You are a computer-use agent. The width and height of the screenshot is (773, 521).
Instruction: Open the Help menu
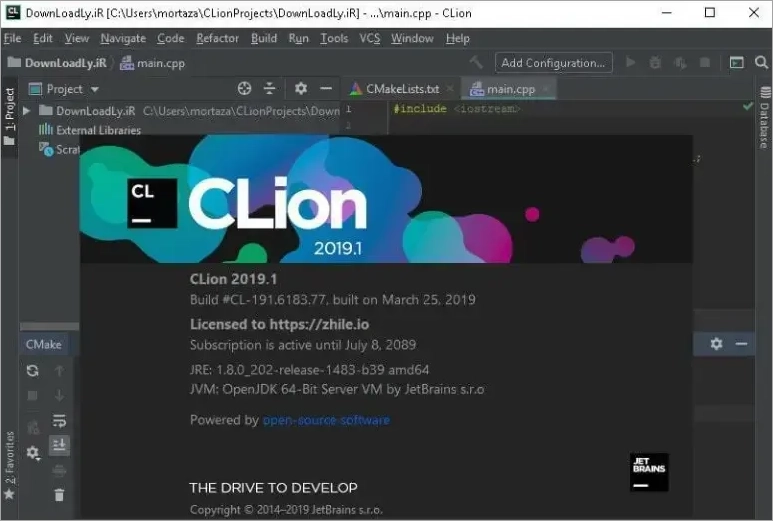(457, 38)
